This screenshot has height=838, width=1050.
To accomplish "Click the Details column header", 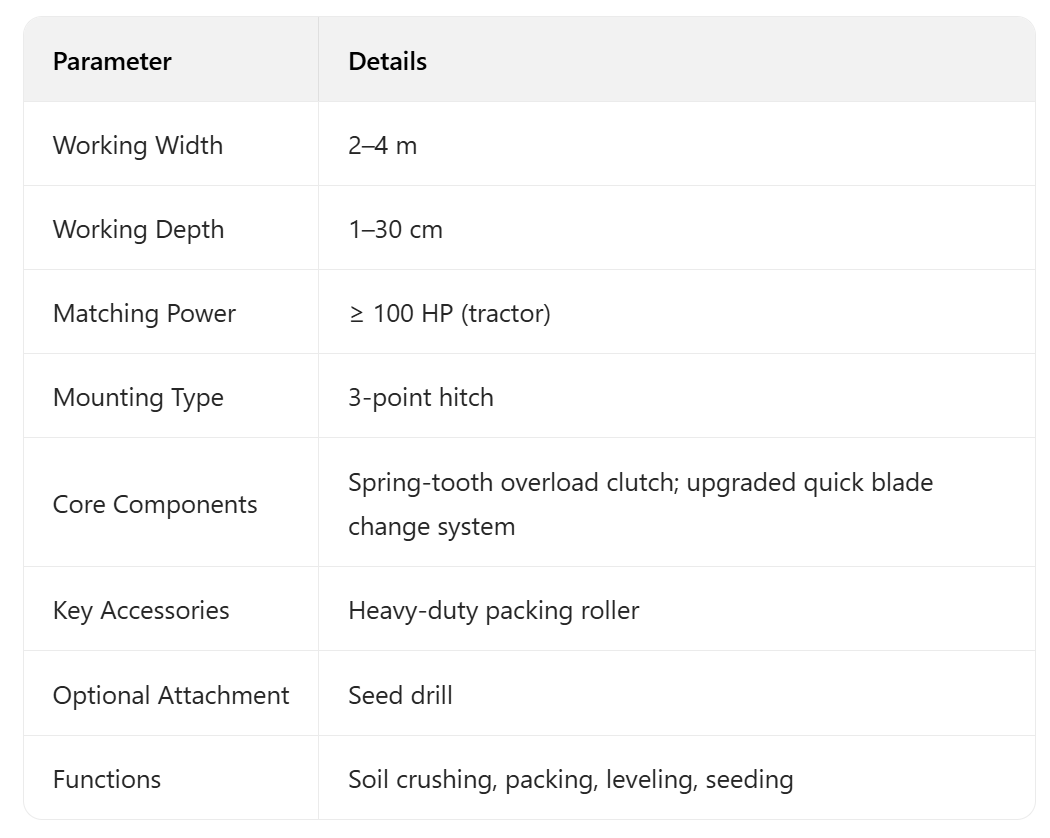I will coord(387,61).
